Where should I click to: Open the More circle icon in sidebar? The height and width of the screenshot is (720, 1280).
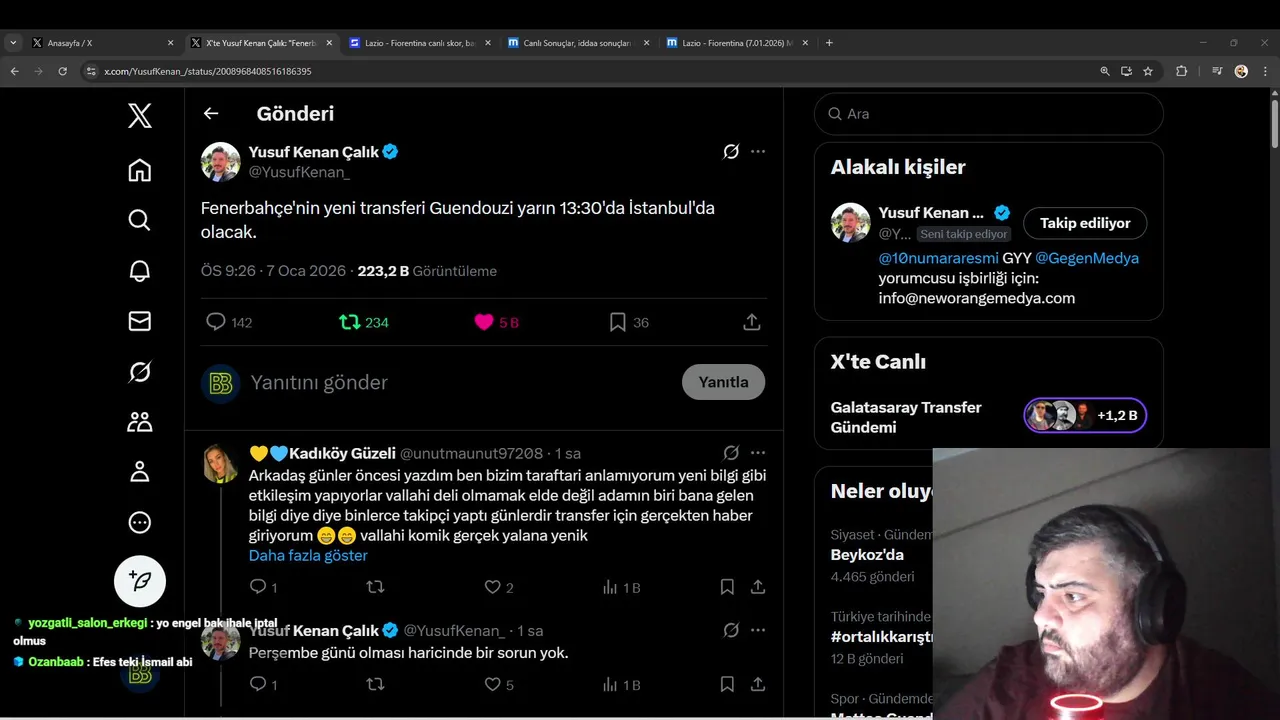tap(140, 522)
